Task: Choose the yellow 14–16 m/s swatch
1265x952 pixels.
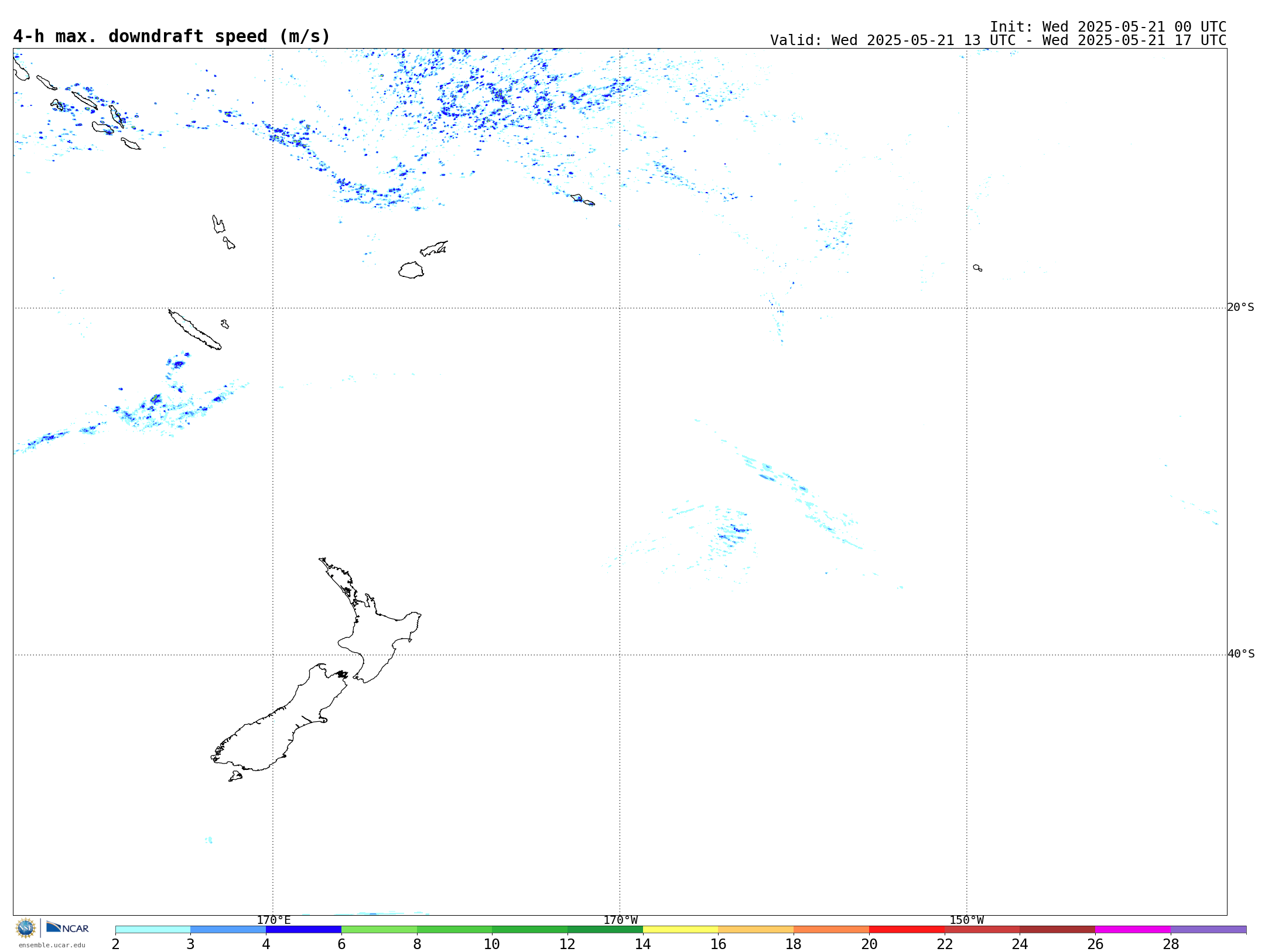Action: (x=681, y=929)
